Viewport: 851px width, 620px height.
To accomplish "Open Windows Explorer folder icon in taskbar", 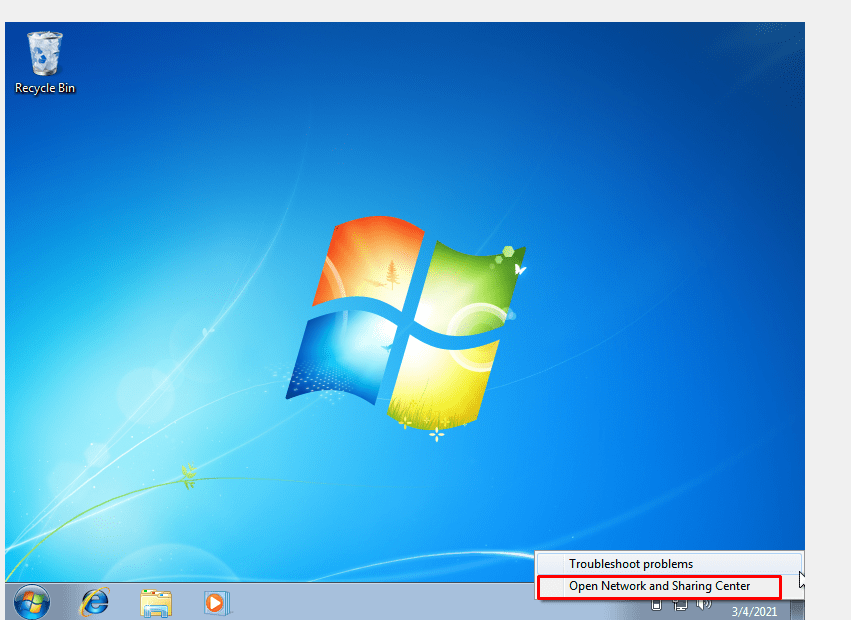I will 156,602.
